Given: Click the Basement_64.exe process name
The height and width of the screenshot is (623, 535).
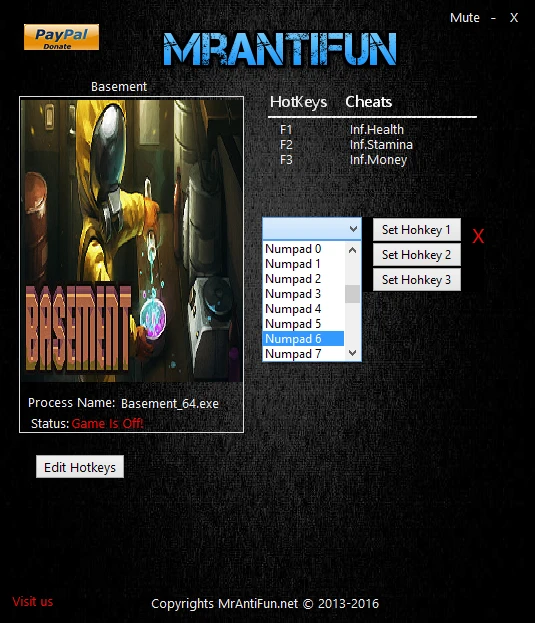Looking at the screenshot, I should coord(170,404).
